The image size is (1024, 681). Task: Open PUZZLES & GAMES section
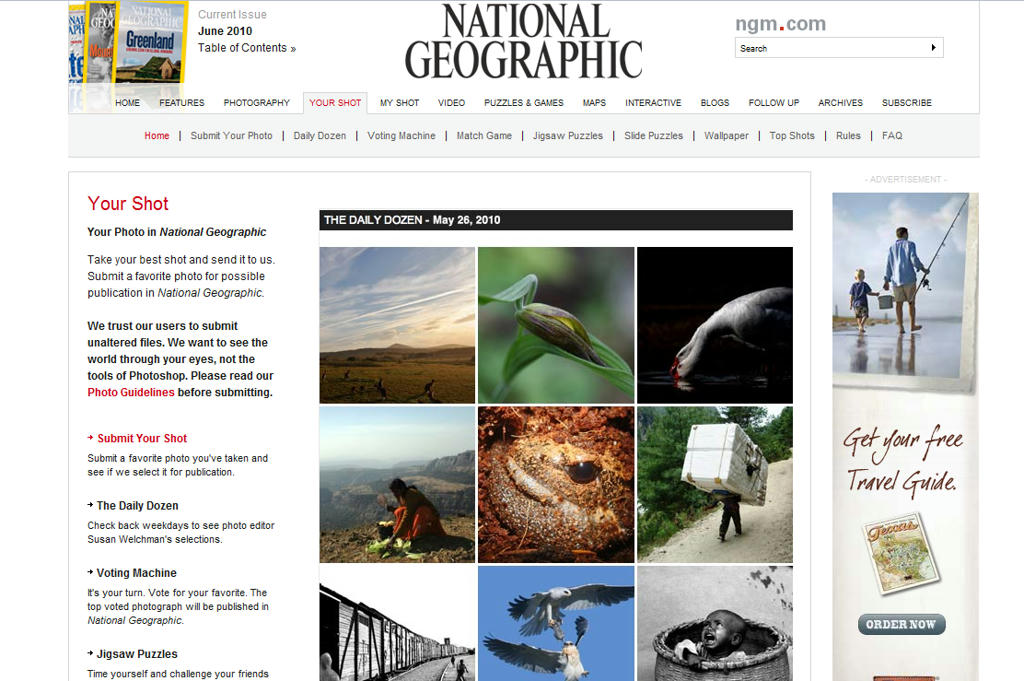(x=524, y=103)
